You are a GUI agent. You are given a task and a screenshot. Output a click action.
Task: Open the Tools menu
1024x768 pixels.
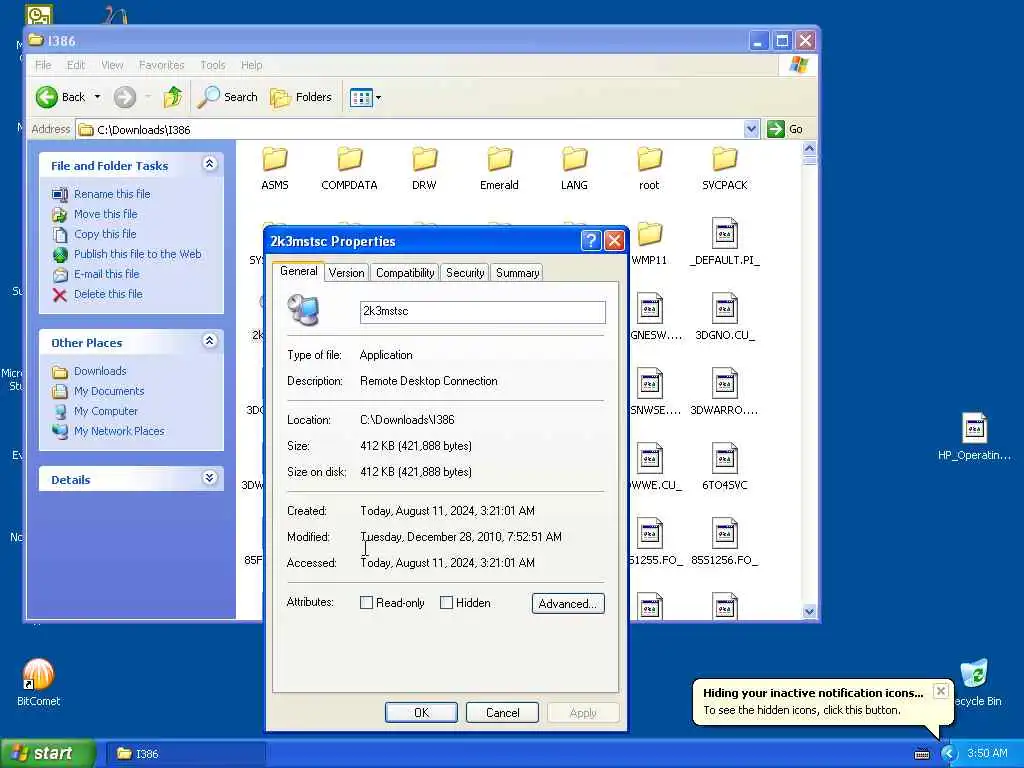(212, 65)
